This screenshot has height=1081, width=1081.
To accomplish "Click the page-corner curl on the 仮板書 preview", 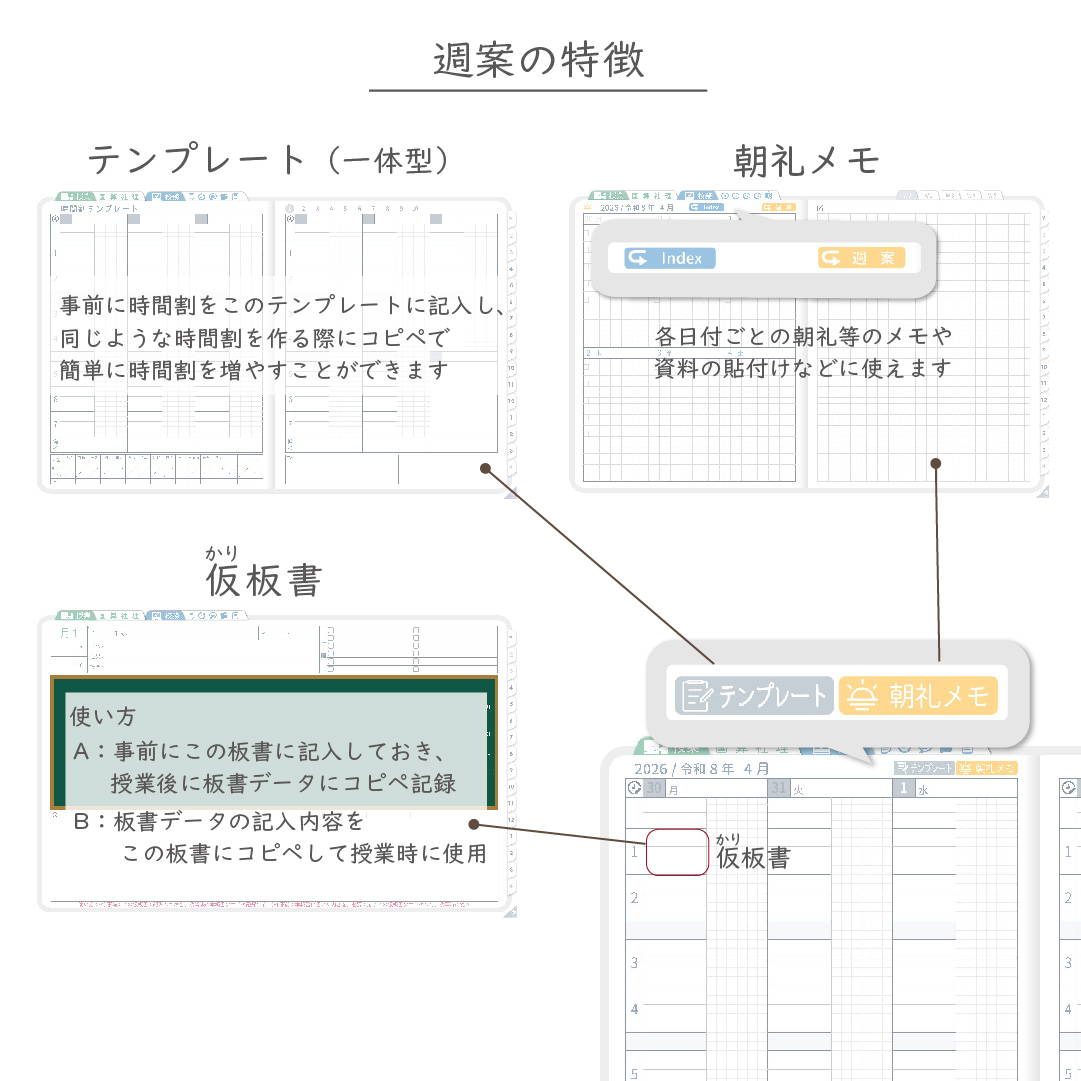I will tap(510, 910).
